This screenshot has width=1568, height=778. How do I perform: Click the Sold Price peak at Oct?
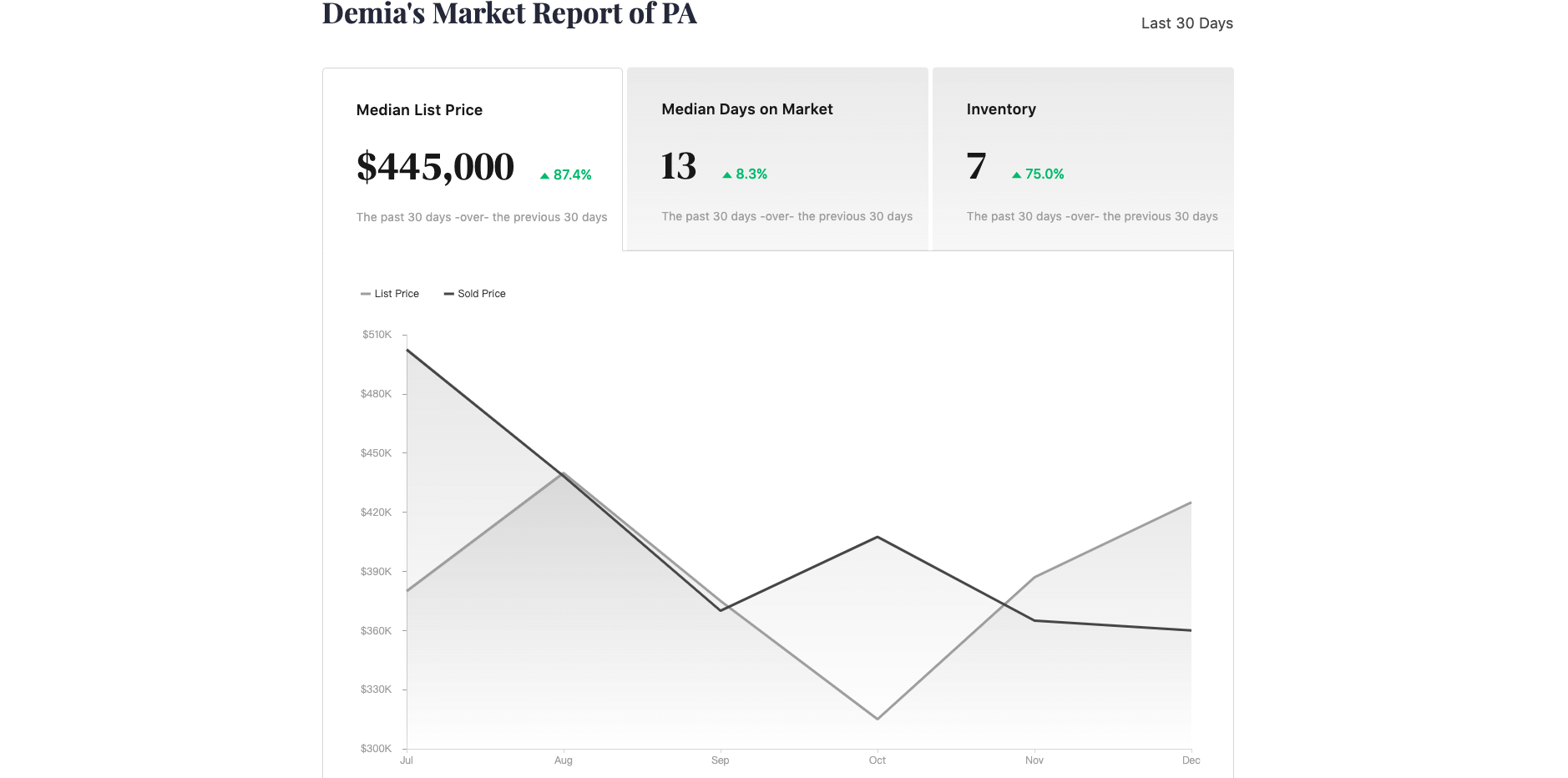pyautogui.click(x=878, y=537)
